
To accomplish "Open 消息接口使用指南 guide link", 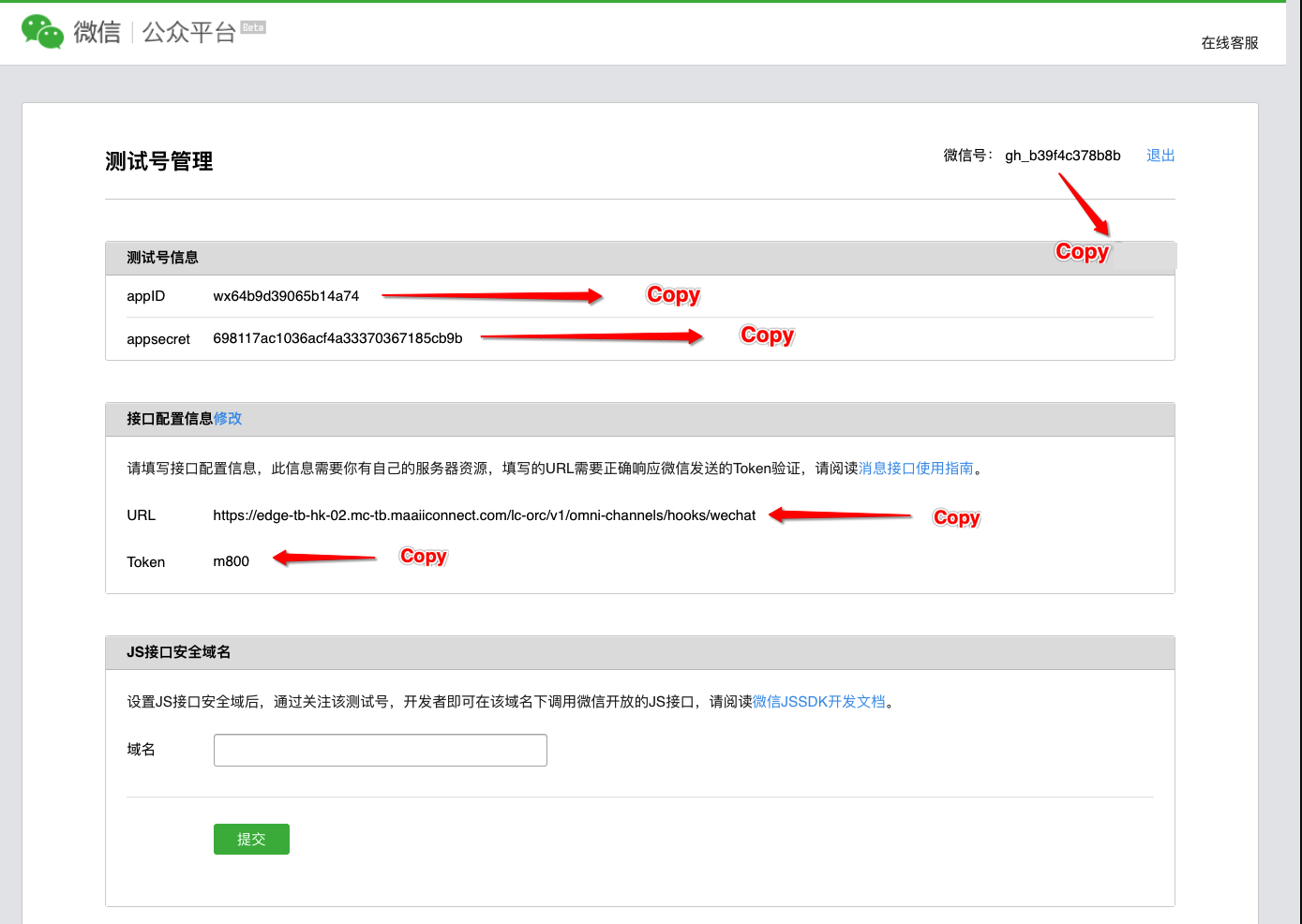I will pyautogui.click(x=916, y=469).
